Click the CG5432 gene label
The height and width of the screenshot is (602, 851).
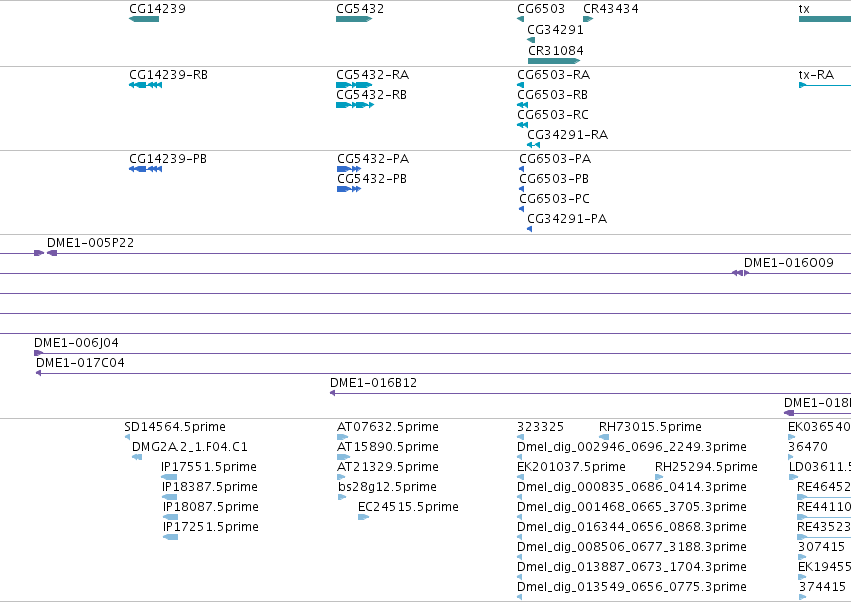pyautogui.click(x=360, y=9)
